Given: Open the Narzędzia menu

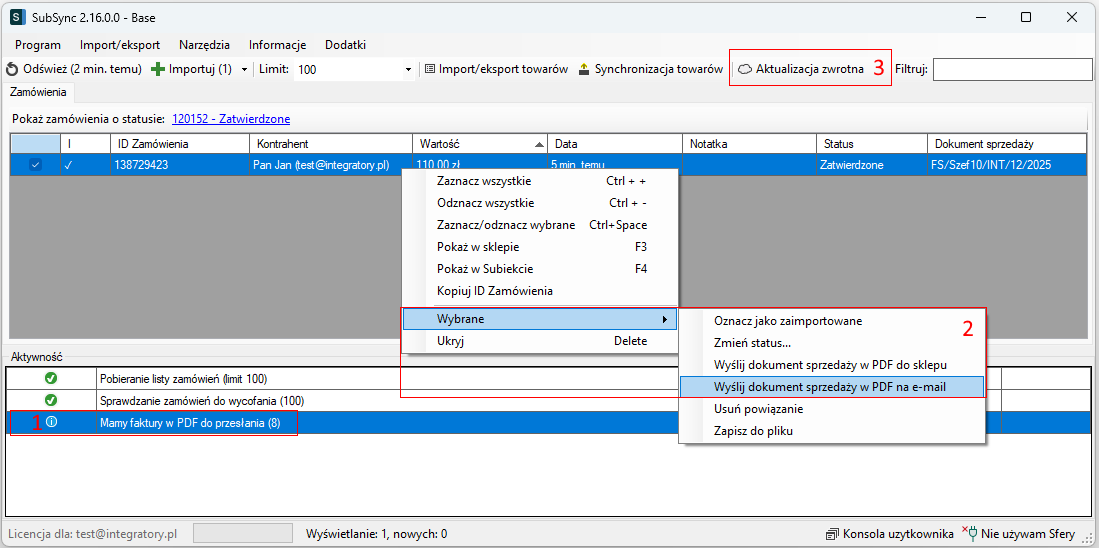Looking at the screenshot, I should pos(205,45).
